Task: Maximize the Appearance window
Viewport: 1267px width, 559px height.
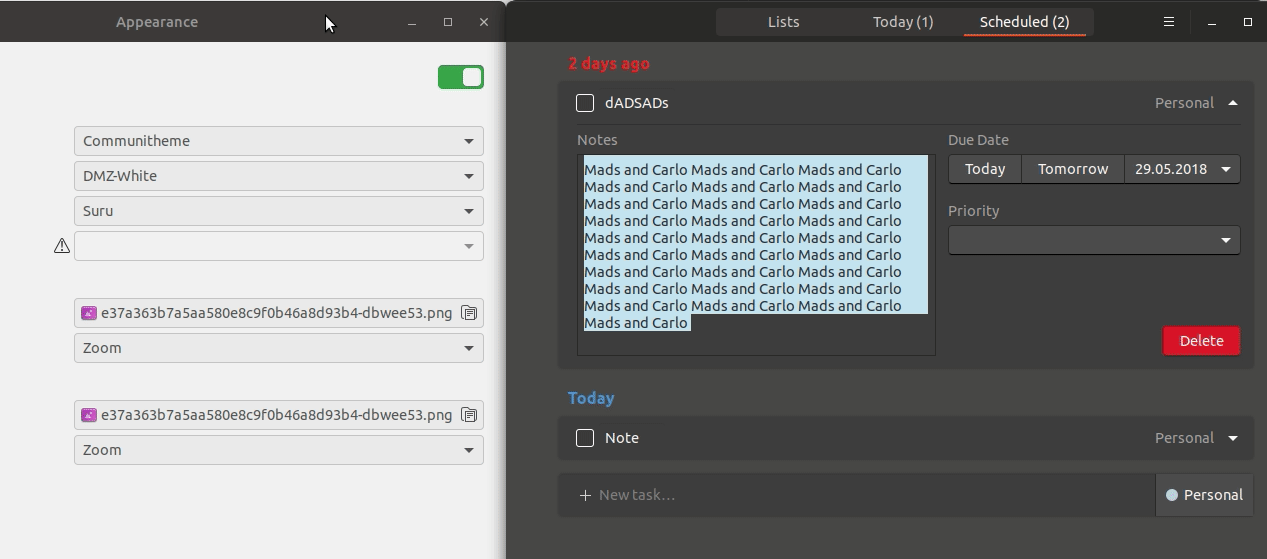Action: [x=448, y=22]
